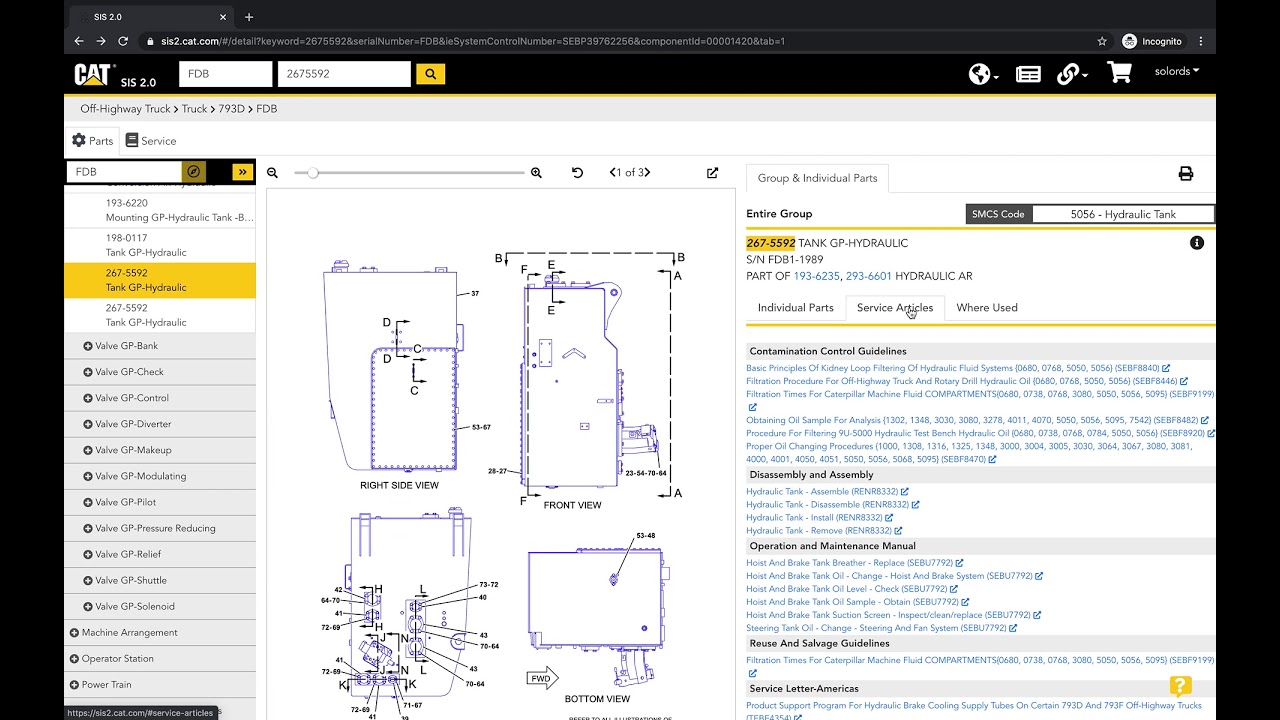Viewport: 1280px width, 720px height.
Task: Zoom in the diagram
Action: click(x=536, y=173)
